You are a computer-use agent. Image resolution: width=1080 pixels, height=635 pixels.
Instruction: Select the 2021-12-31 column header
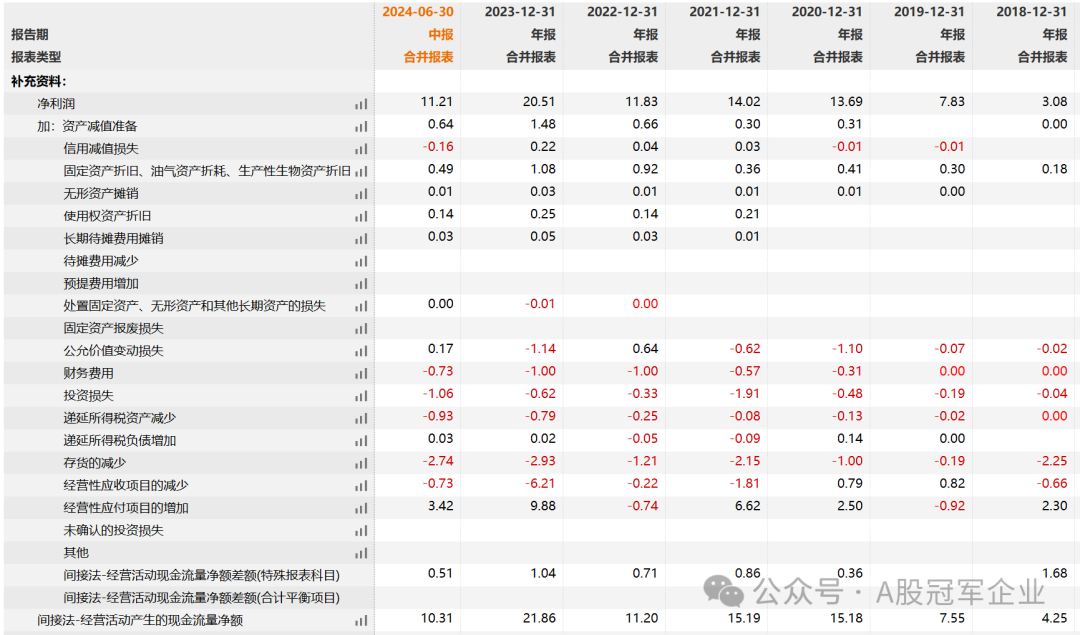click(725, 12)
